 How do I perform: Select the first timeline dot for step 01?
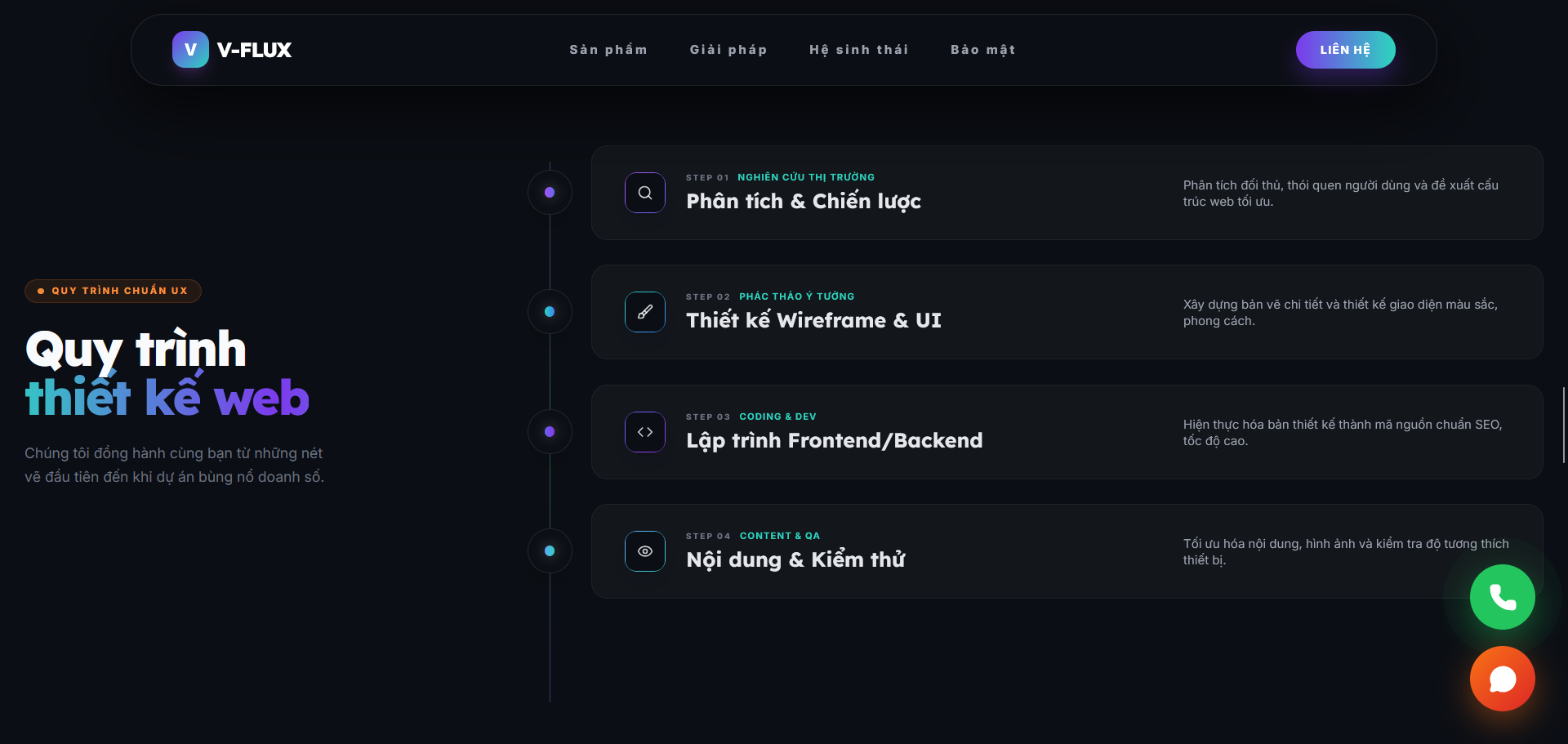[x=550, y=193]
